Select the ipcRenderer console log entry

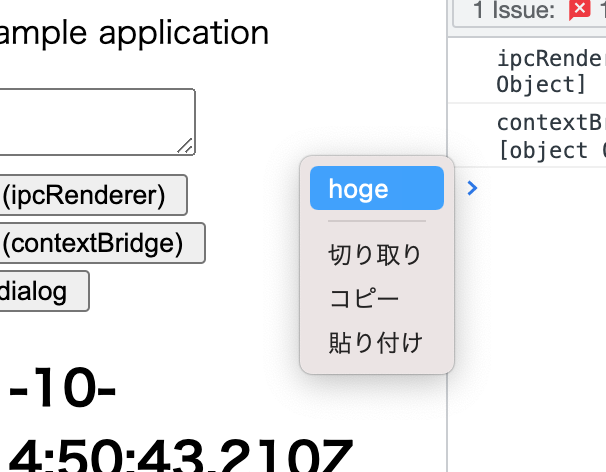coord(550,71)
